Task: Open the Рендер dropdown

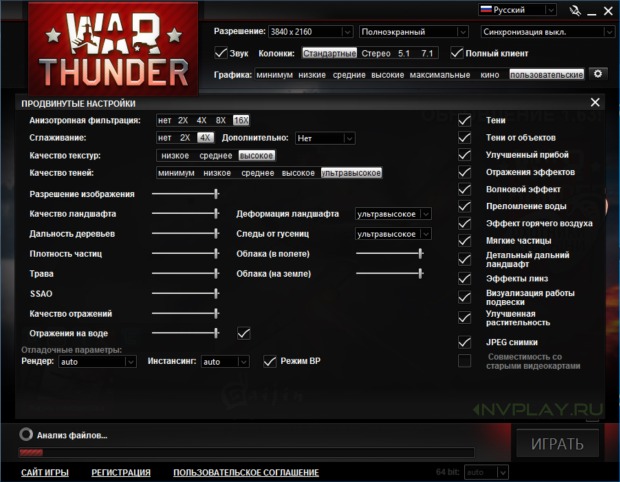Action: pos(98,361)
